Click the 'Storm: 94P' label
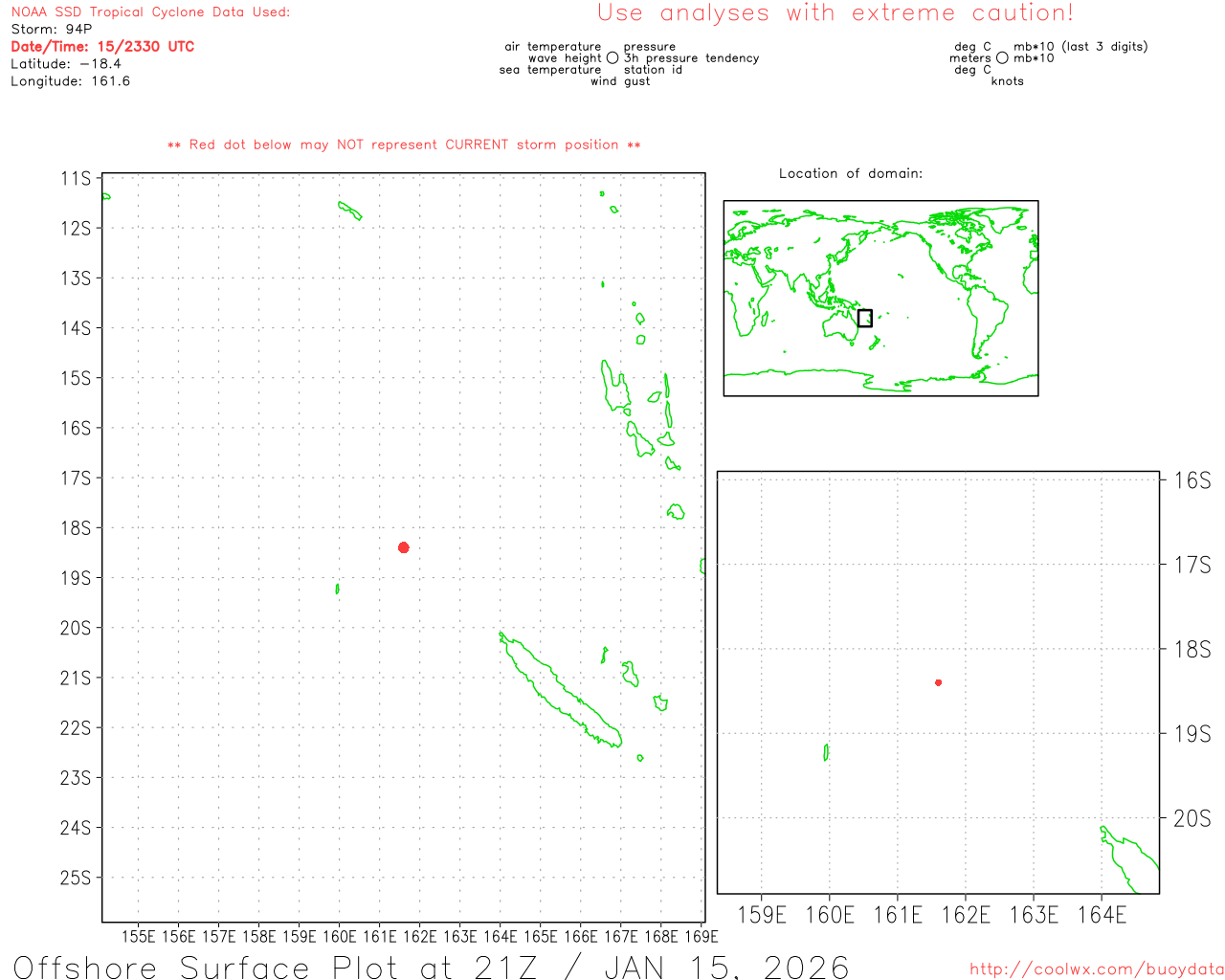 coord(52,30)
